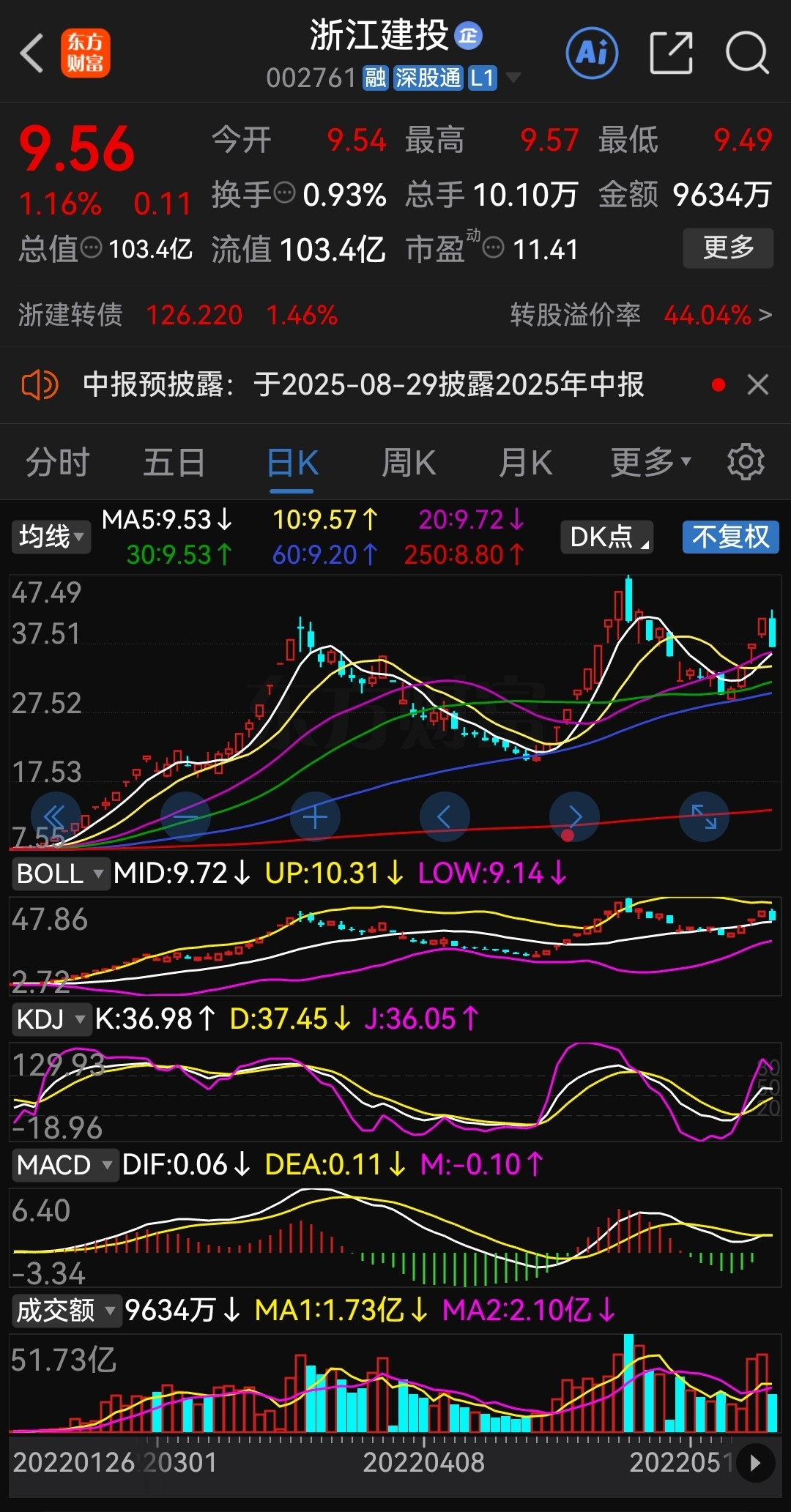Close the 中报预披露 notice
The height and width of the screenshot is (1512, 791).
click(x=758, y=384)
